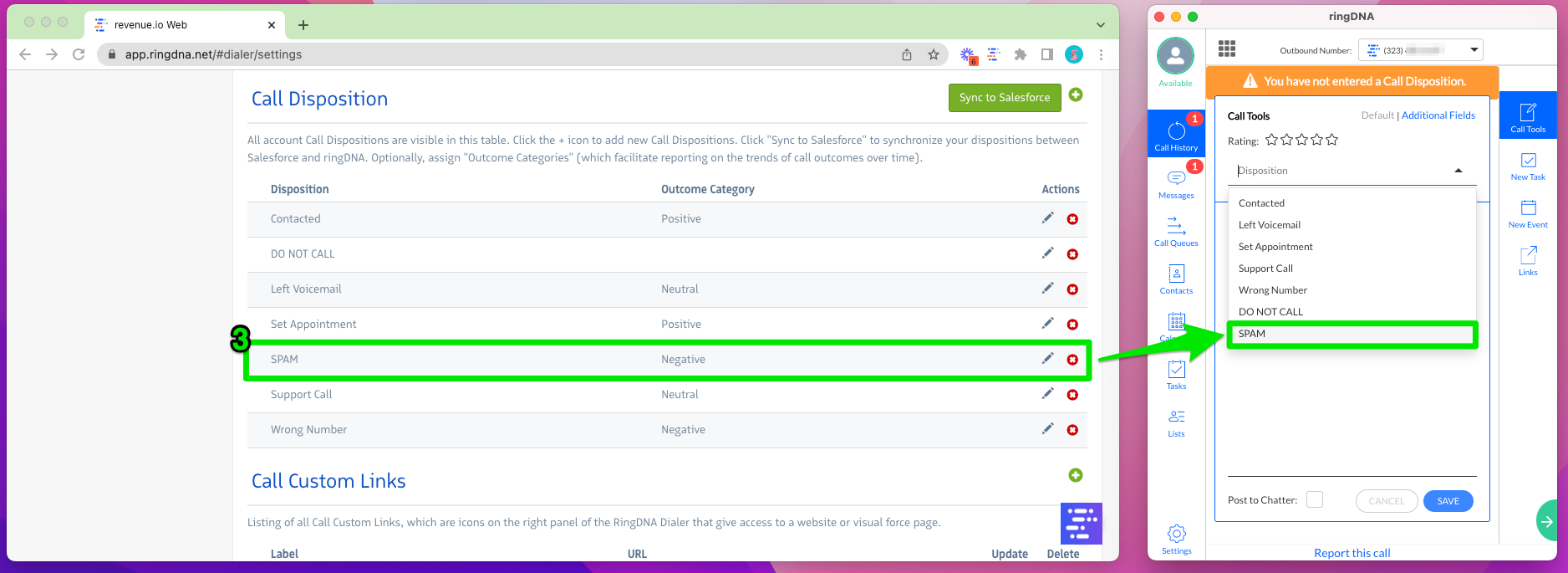Viewport: 1568px width, 573px height.
Task: Open dialer Settings gear
Action: tap(1176, 537)
